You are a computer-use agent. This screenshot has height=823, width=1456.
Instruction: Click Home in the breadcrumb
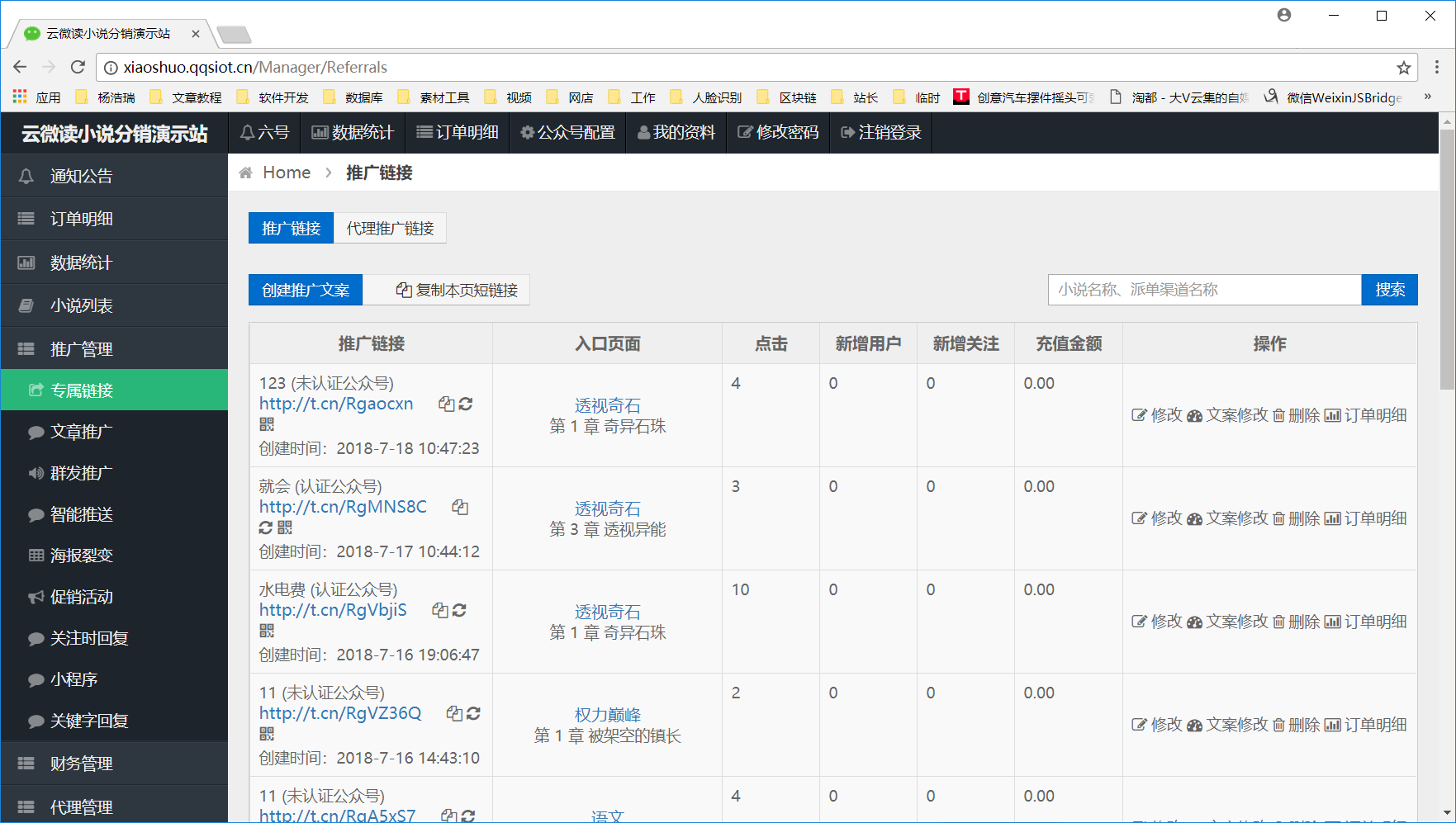point(287,173)
